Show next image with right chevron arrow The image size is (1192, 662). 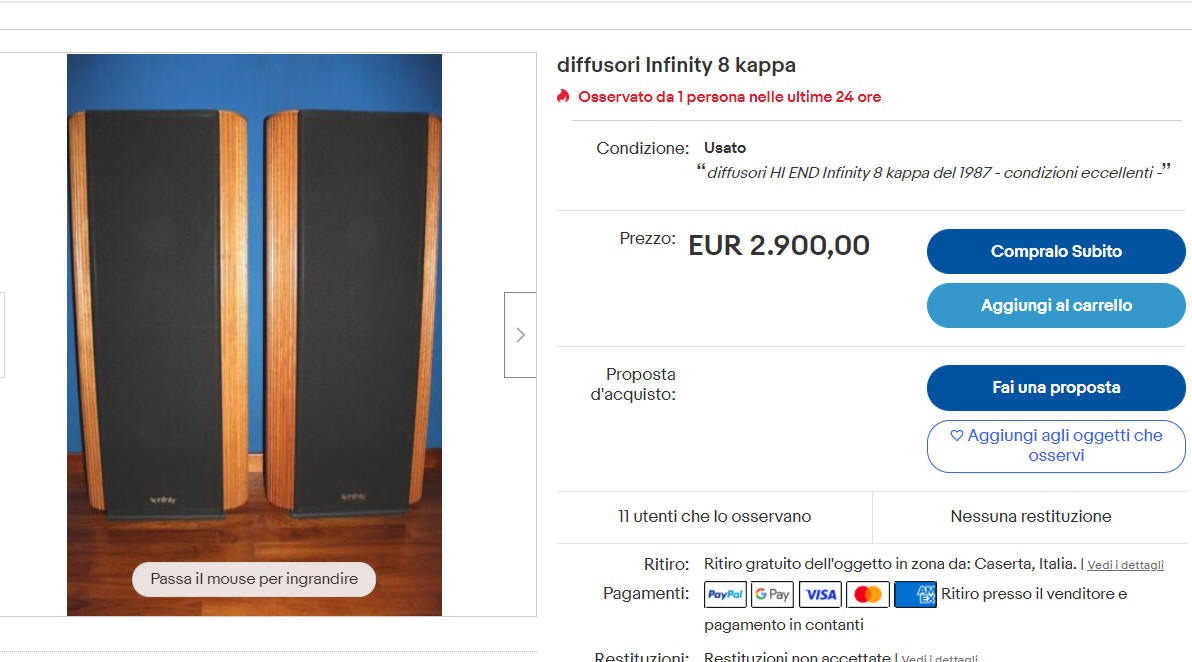520,334
